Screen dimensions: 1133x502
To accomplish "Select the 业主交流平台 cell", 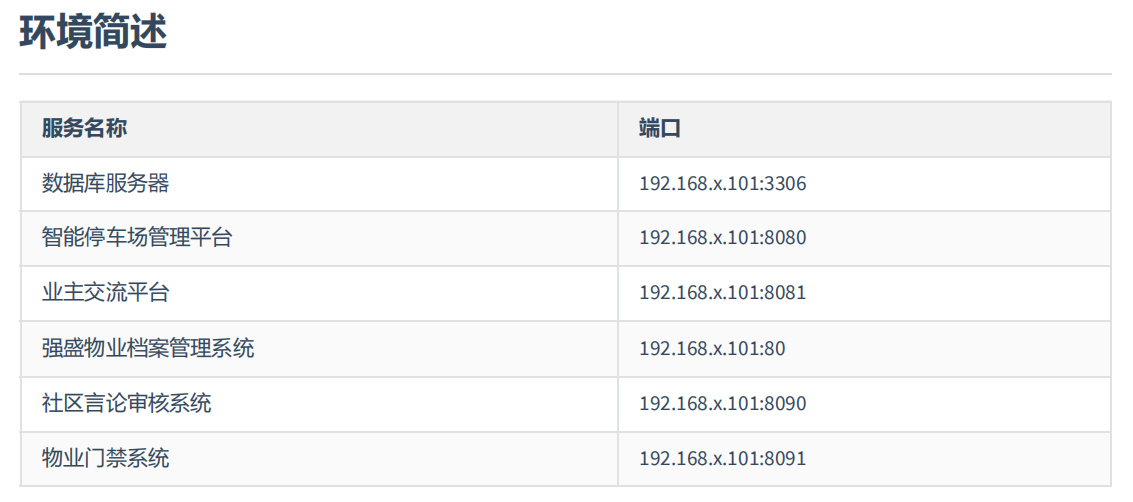I will pyautogui.click(x=105, y=293).
